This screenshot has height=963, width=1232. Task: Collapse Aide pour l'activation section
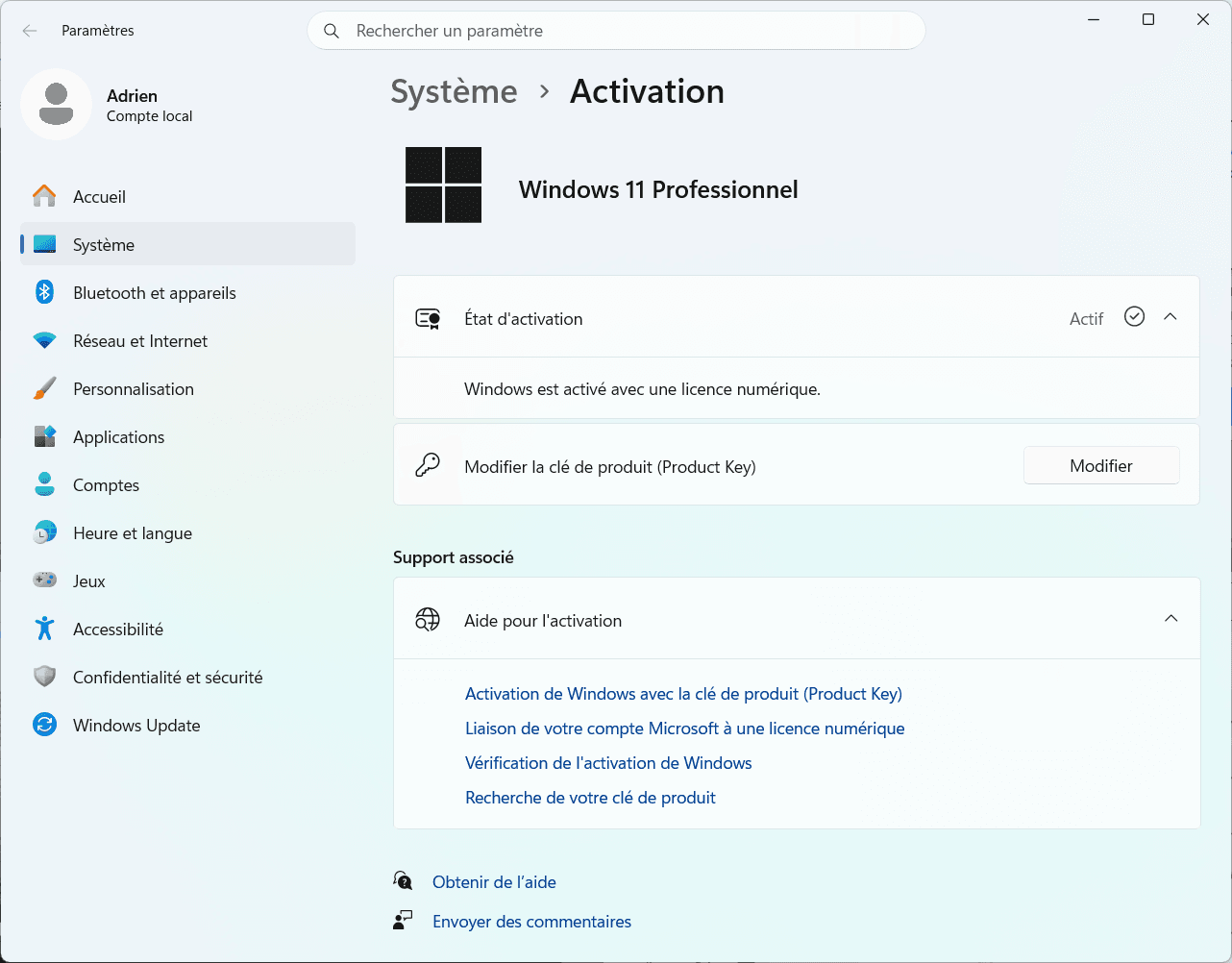(1170, 618)
